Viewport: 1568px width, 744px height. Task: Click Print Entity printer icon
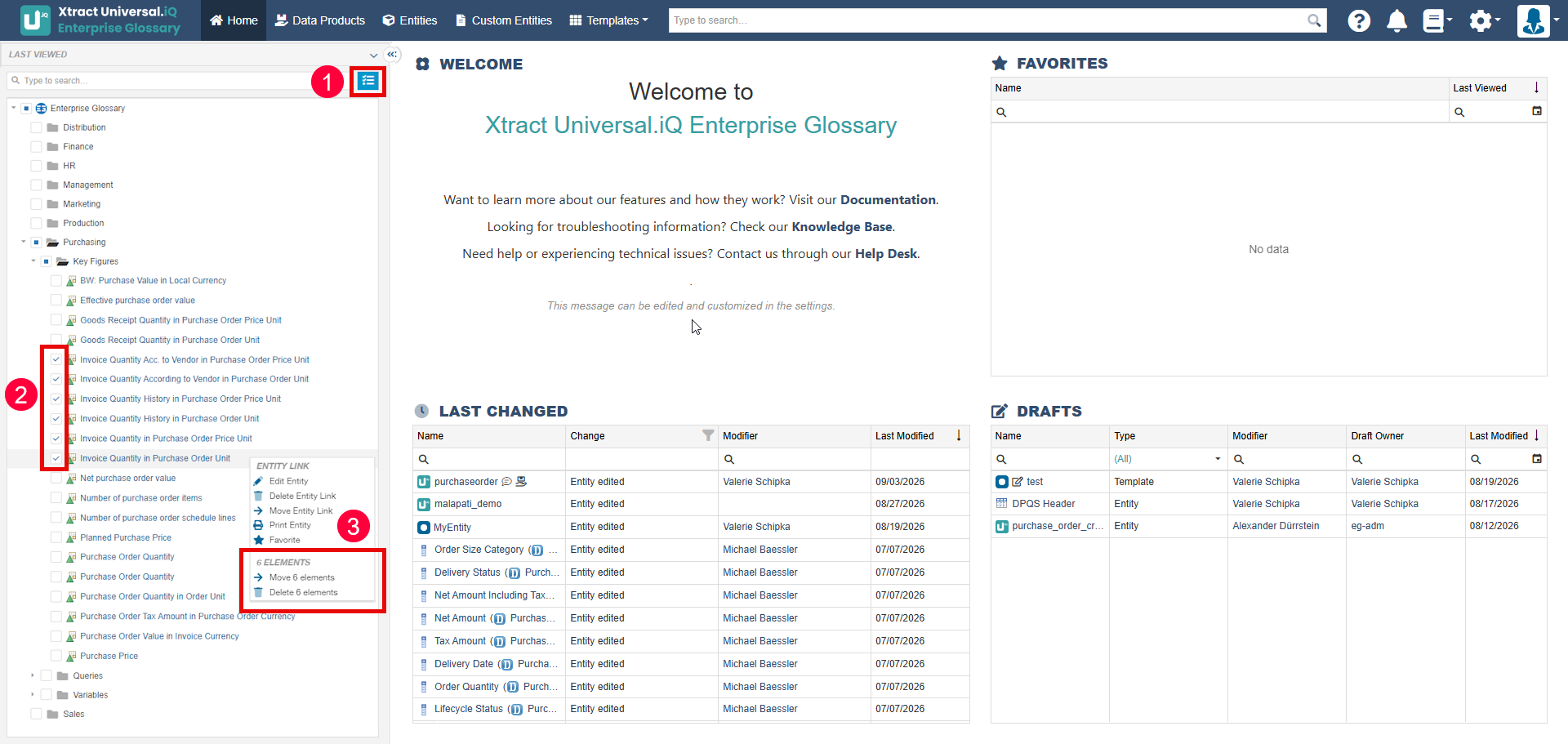(258, 525)
